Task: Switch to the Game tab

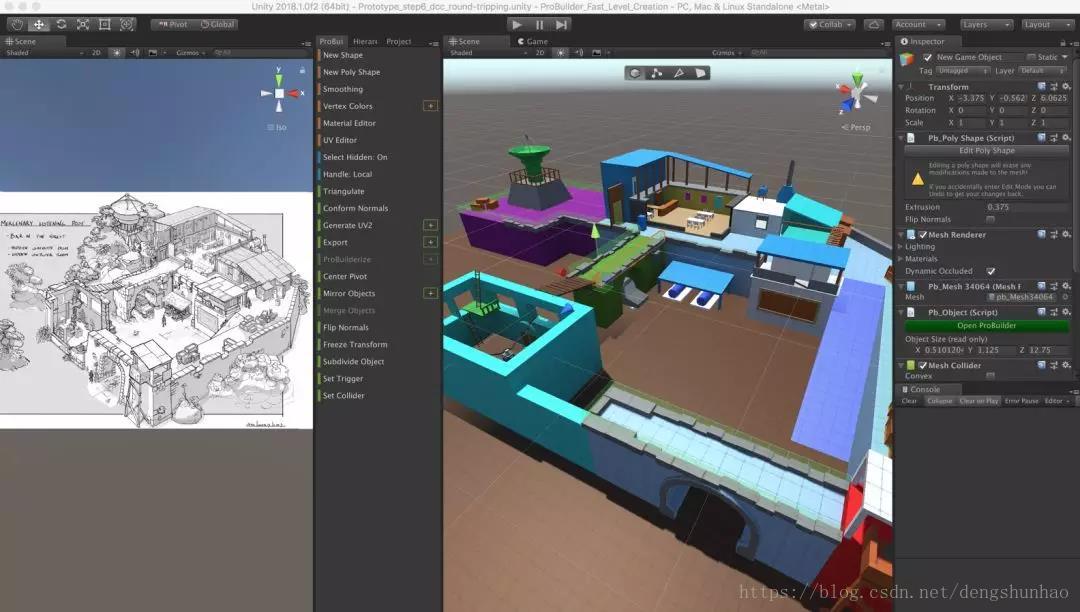Action: pyautogui.click(x=532, y=41)
